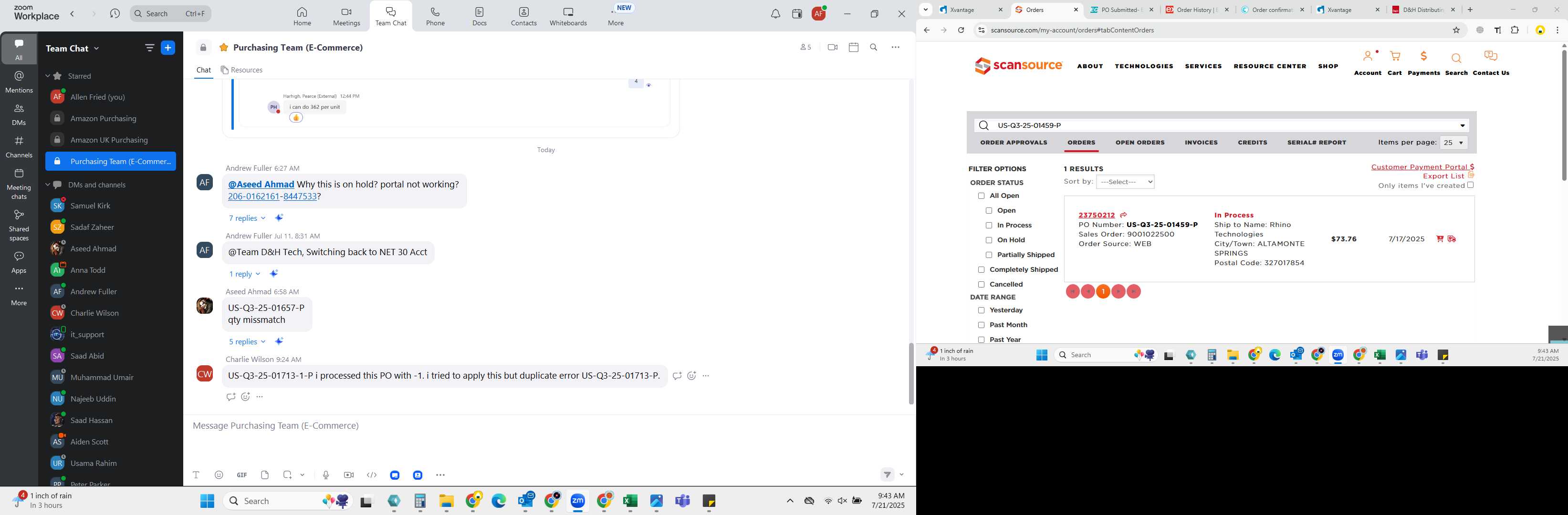Viewport: 1568px width, 515px height.
Task: Open the @Aseed Ahmad mention link
Action: 261,184
